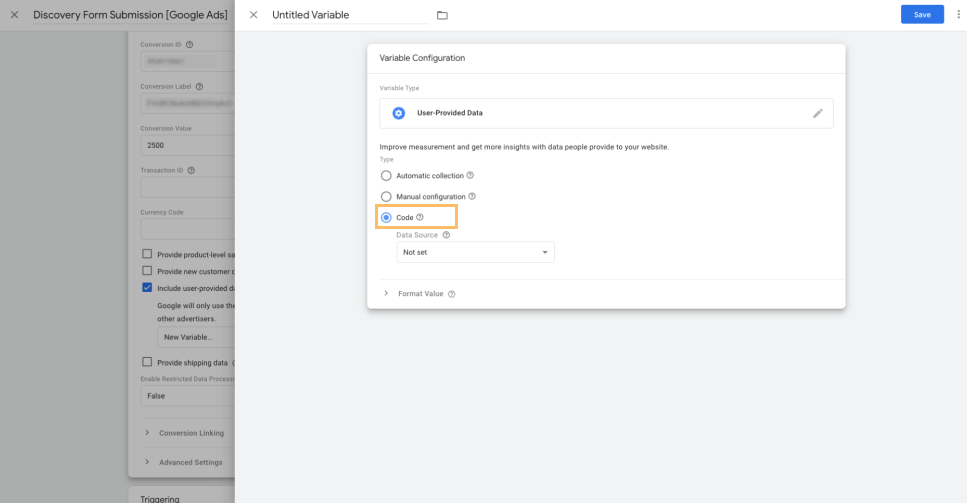The image size is (967, 503).
Task: Select the Code radio button
Action: tap(386, 218)
